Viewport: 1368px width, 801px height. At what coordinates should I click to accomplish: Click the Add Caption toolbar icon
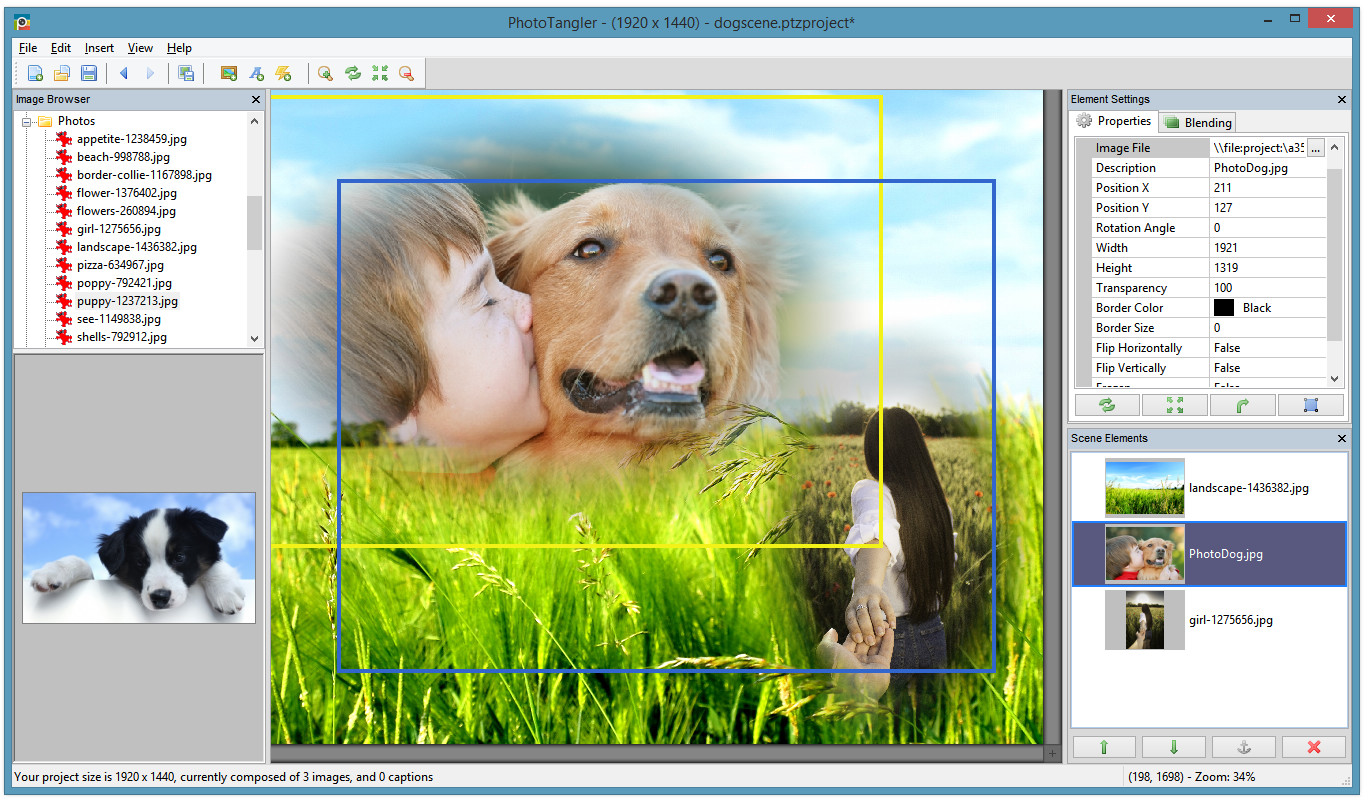pos(256,73)
